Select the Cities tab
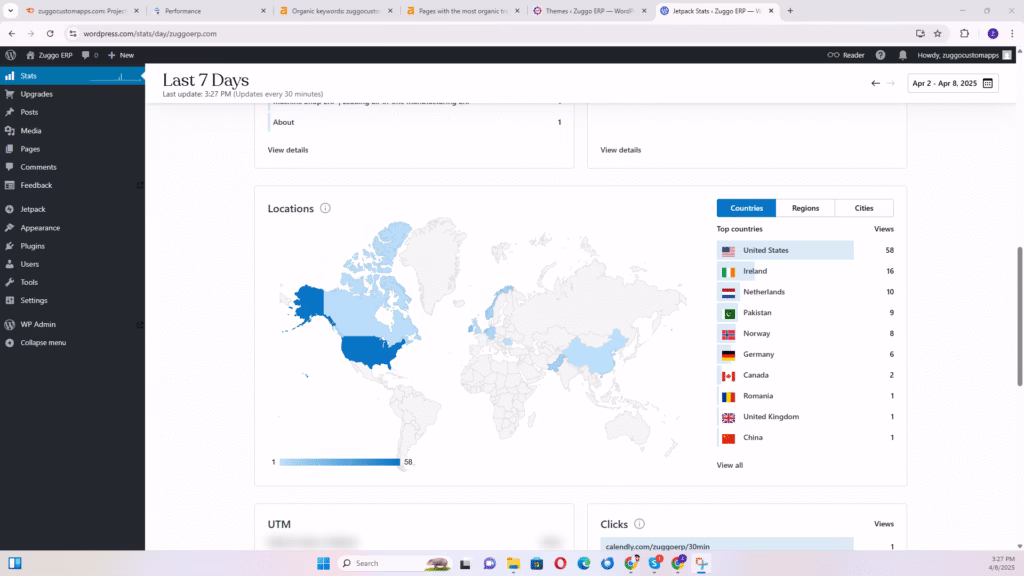Viewport: 1024px width, 576px height. [864, 208]
